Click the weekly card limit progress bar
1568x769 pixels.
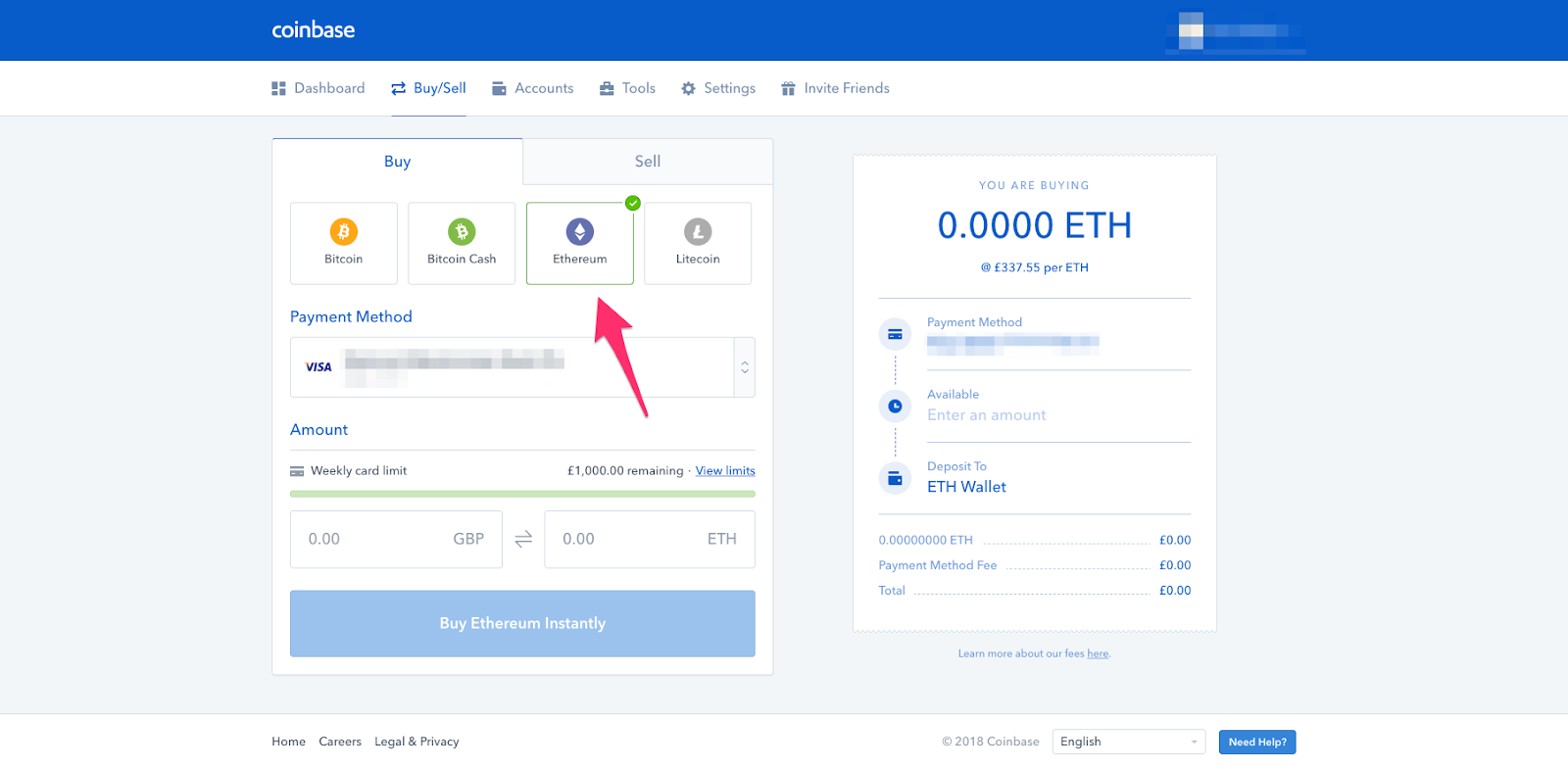[x=522, y=494]
